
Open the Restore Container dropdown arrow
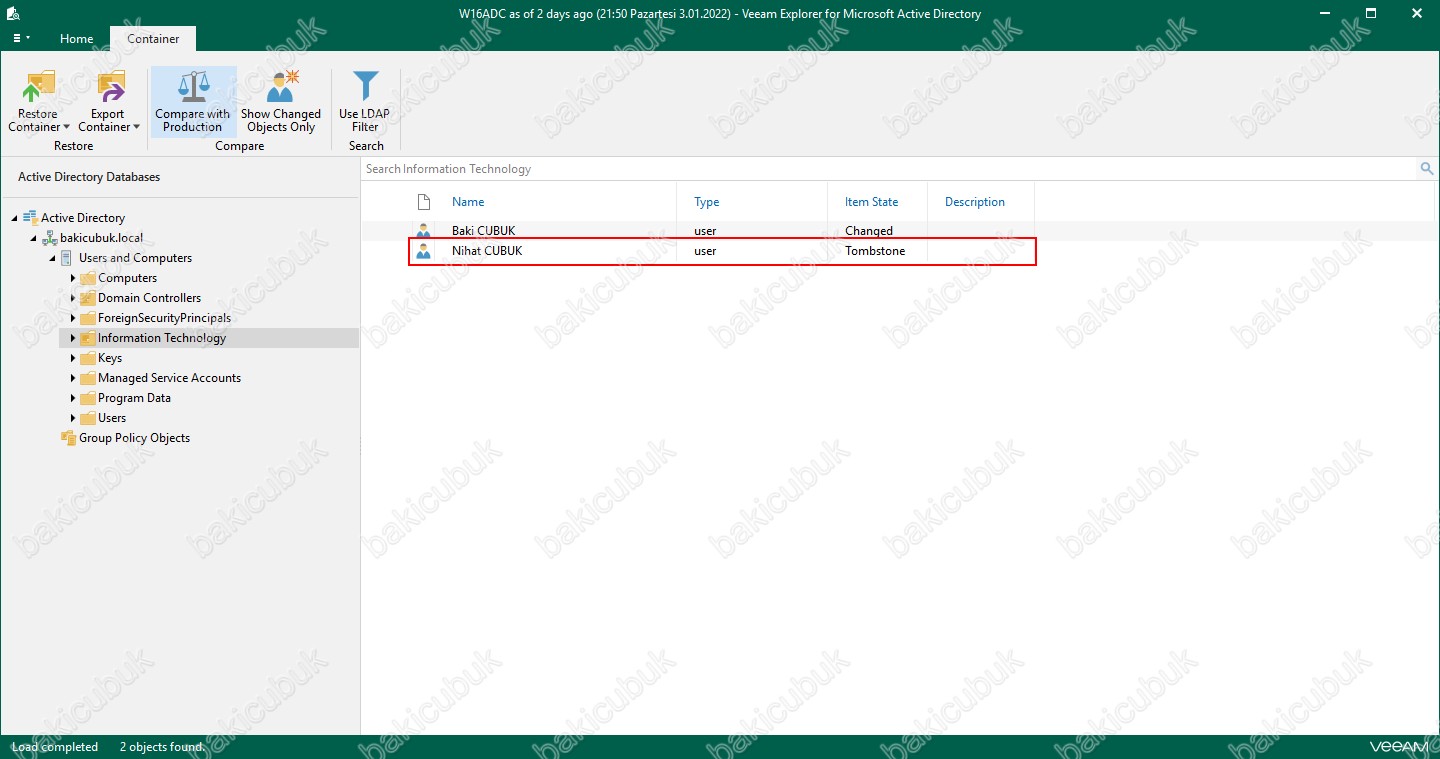point(66,128)
